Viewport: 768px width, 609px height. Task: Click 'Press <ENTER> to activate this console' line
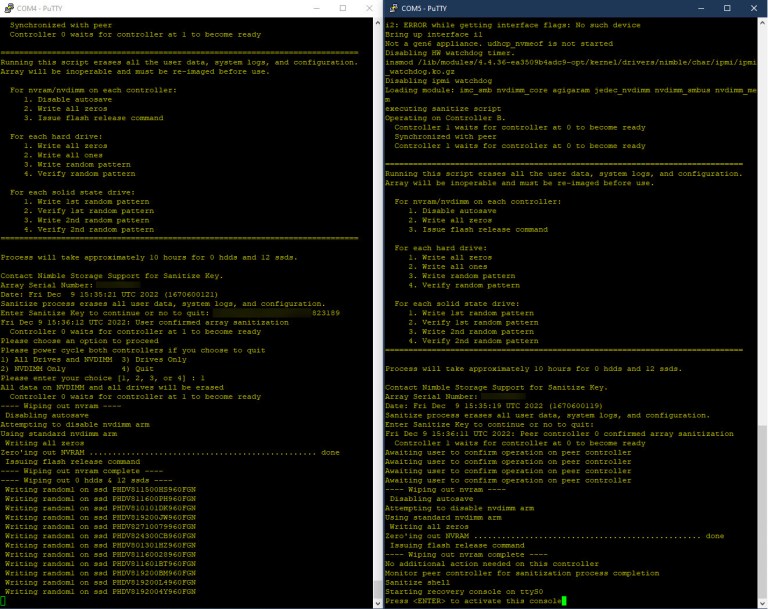tap(473, 601)
